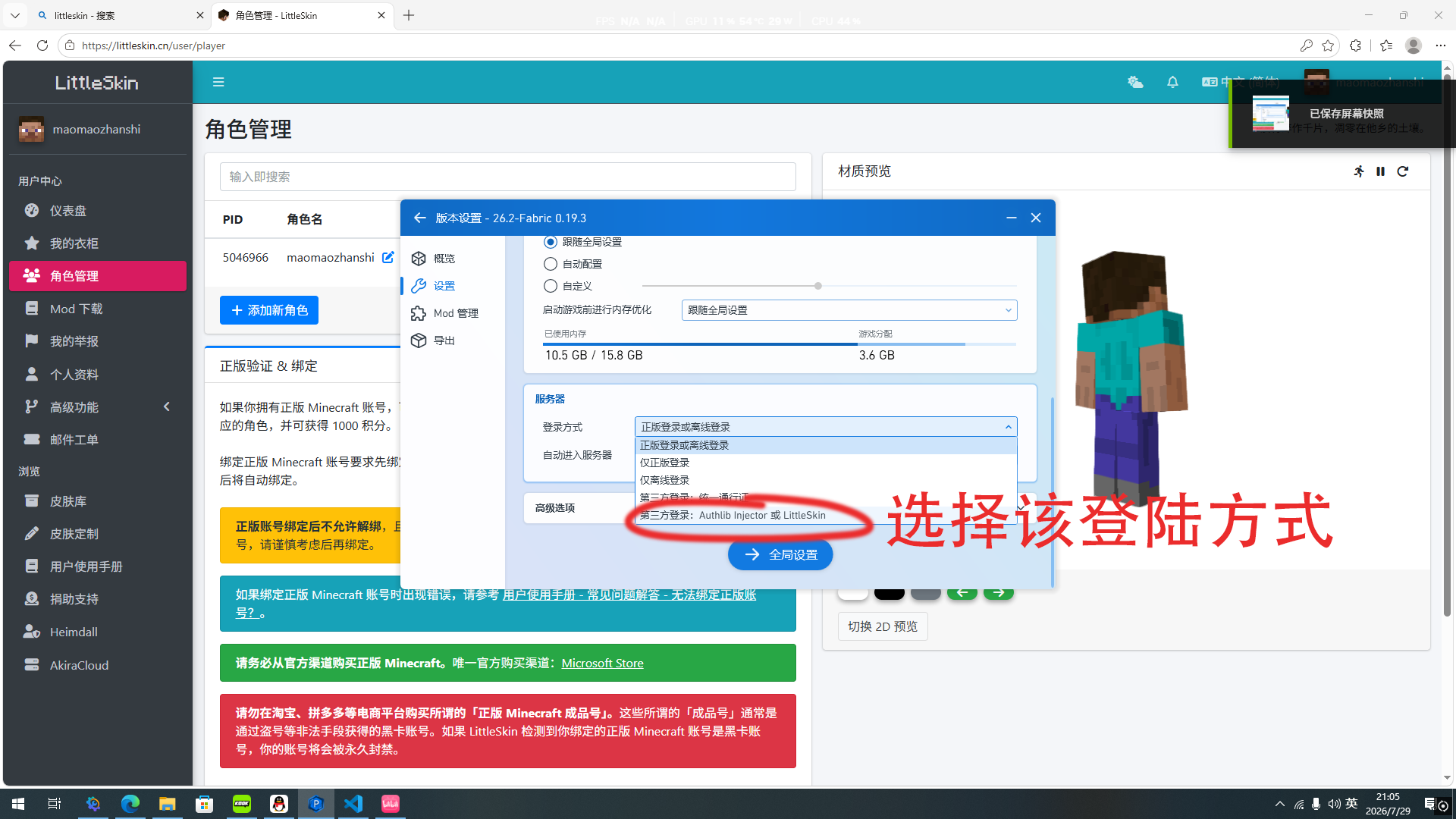Click the browser back button
This screenshot has width=1456, height=819.
tap(15, 45)
